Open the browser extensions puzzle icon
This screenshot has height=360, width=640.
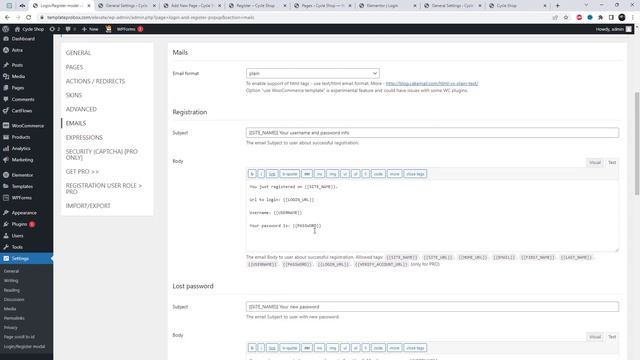(600, 18)
